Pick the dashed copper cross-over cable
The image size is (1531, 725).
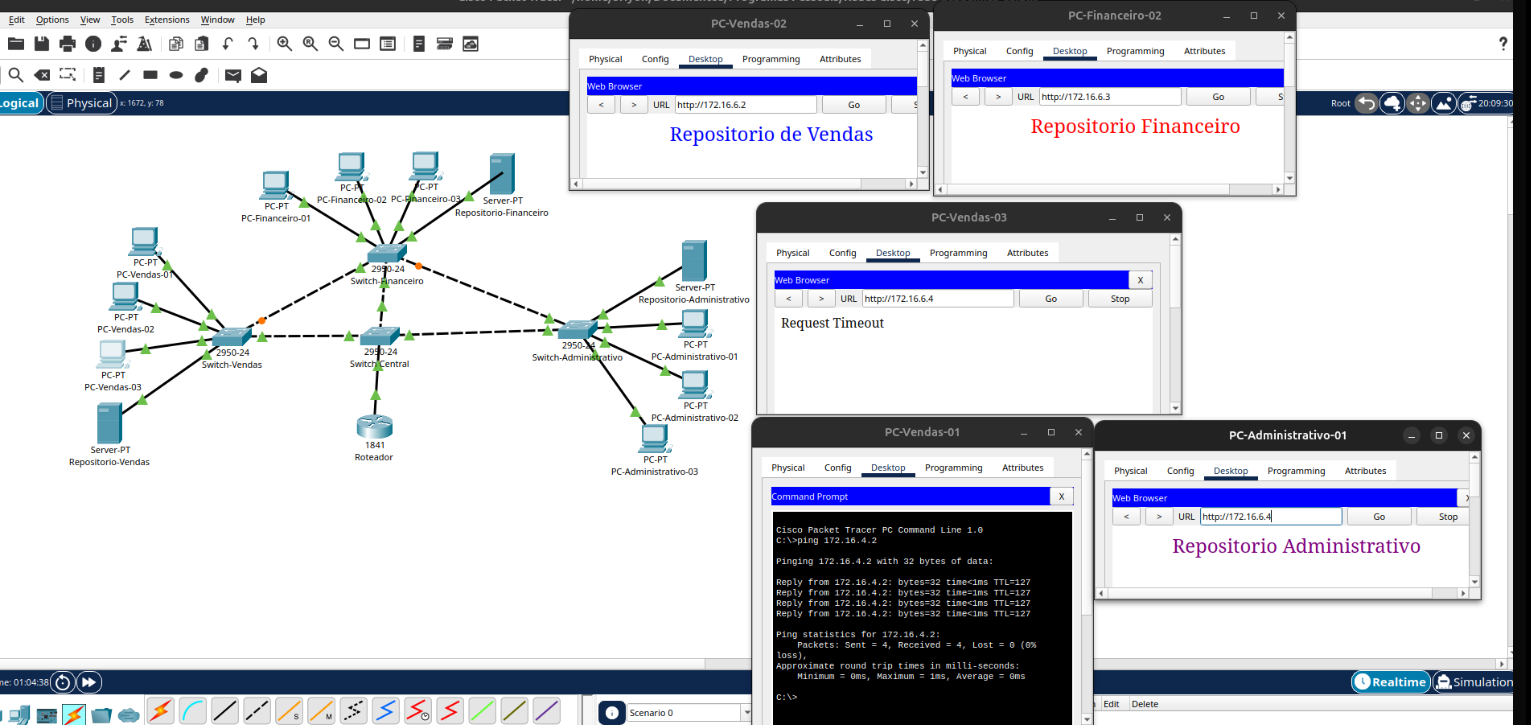(257, 711)
